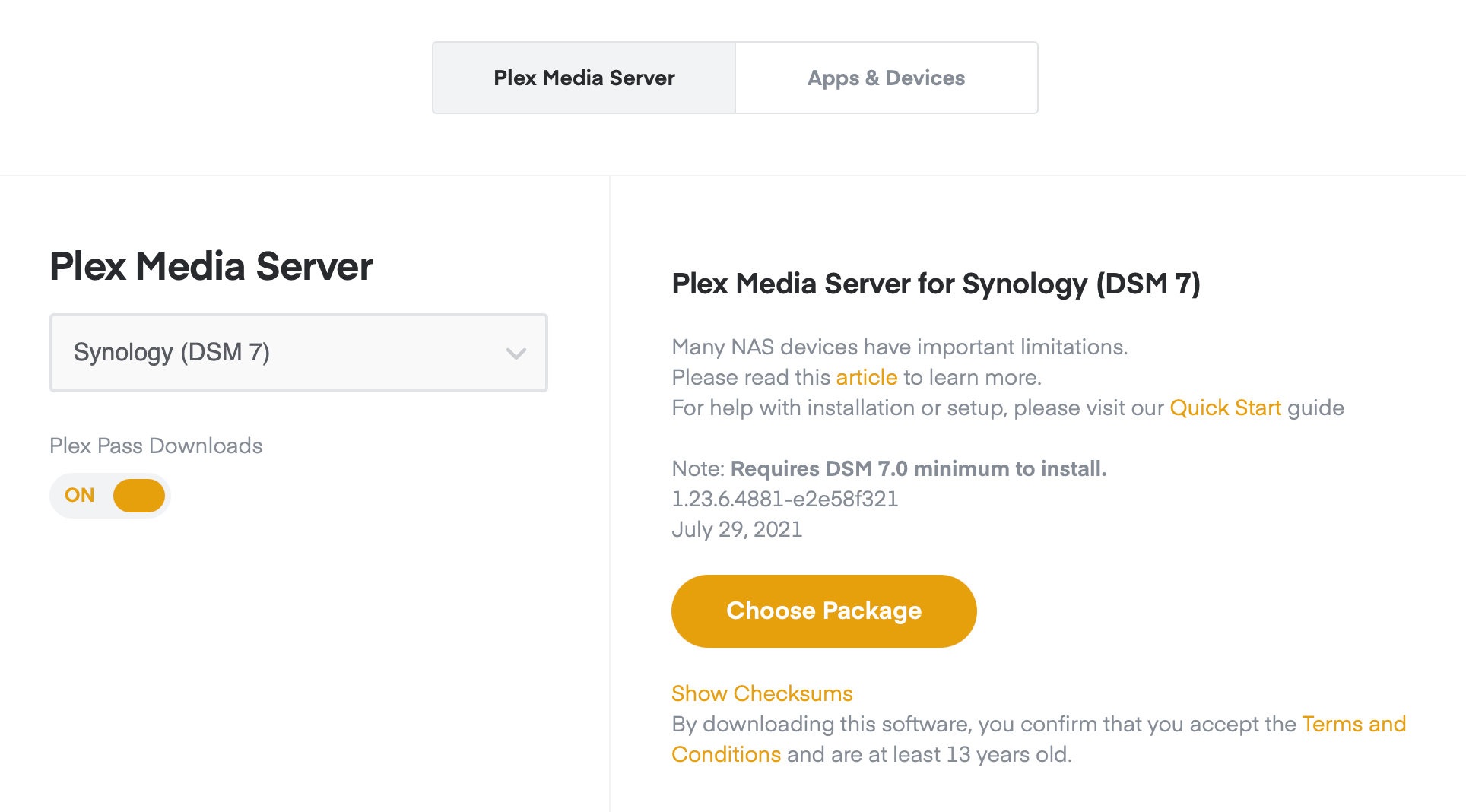
Task: Click the chevron arrow in platform selector
Action: (x=516, y=354)
